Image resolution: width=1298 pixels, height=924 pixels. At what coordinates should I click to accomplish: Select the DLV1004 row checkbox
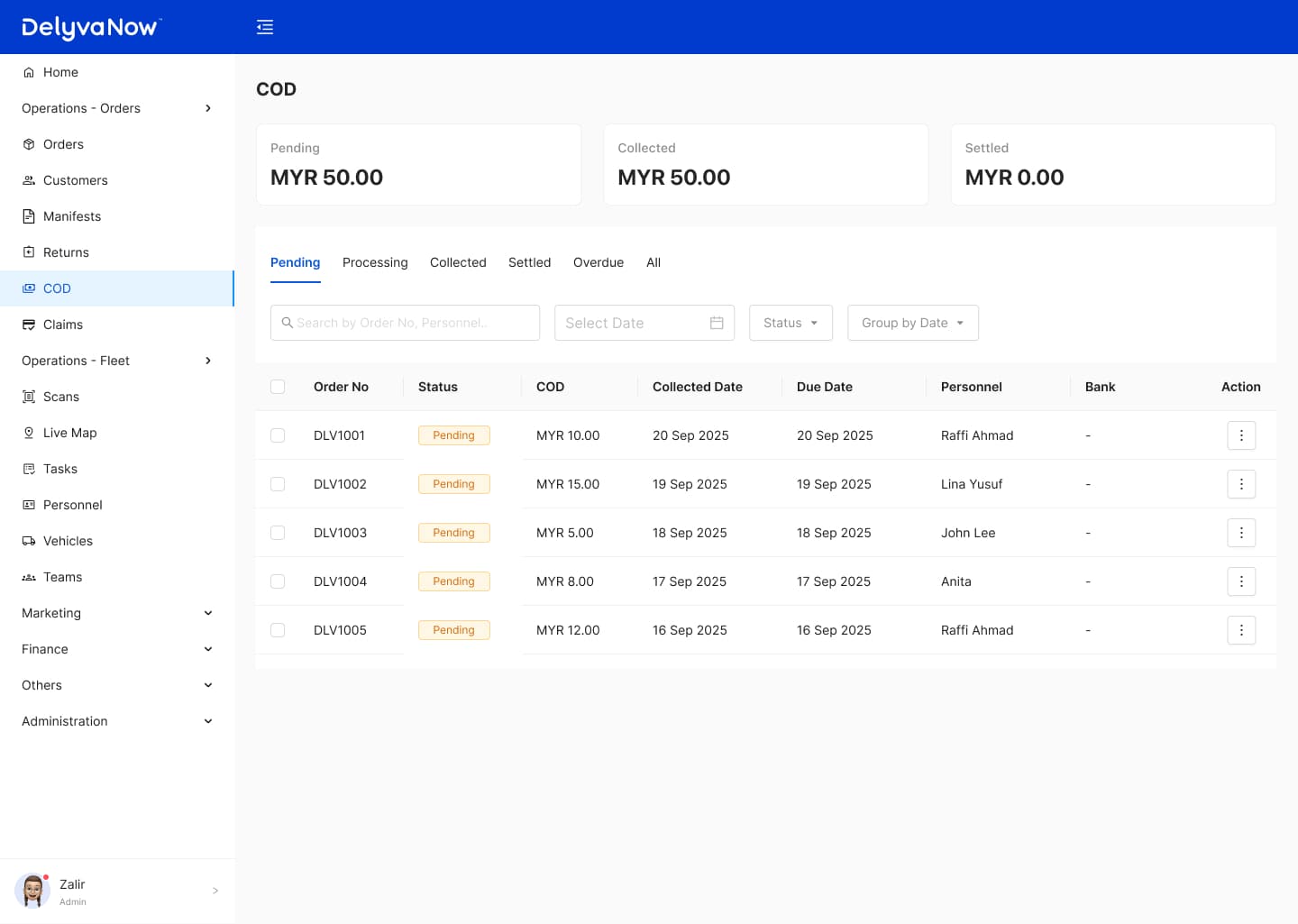click(278, 581)
